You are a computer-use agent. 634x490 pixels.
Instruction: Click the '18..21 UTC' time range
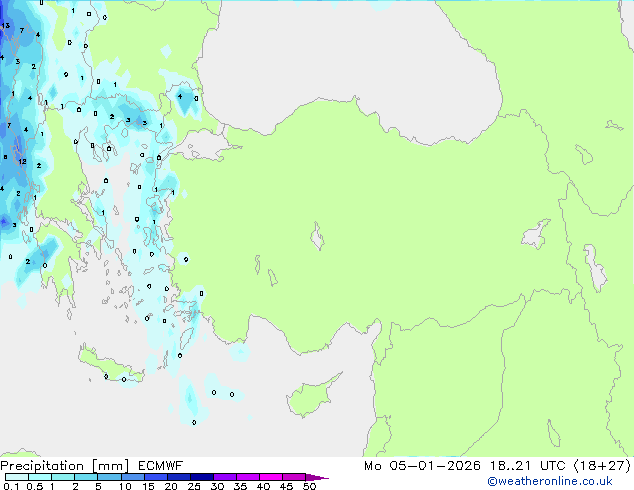528,466
